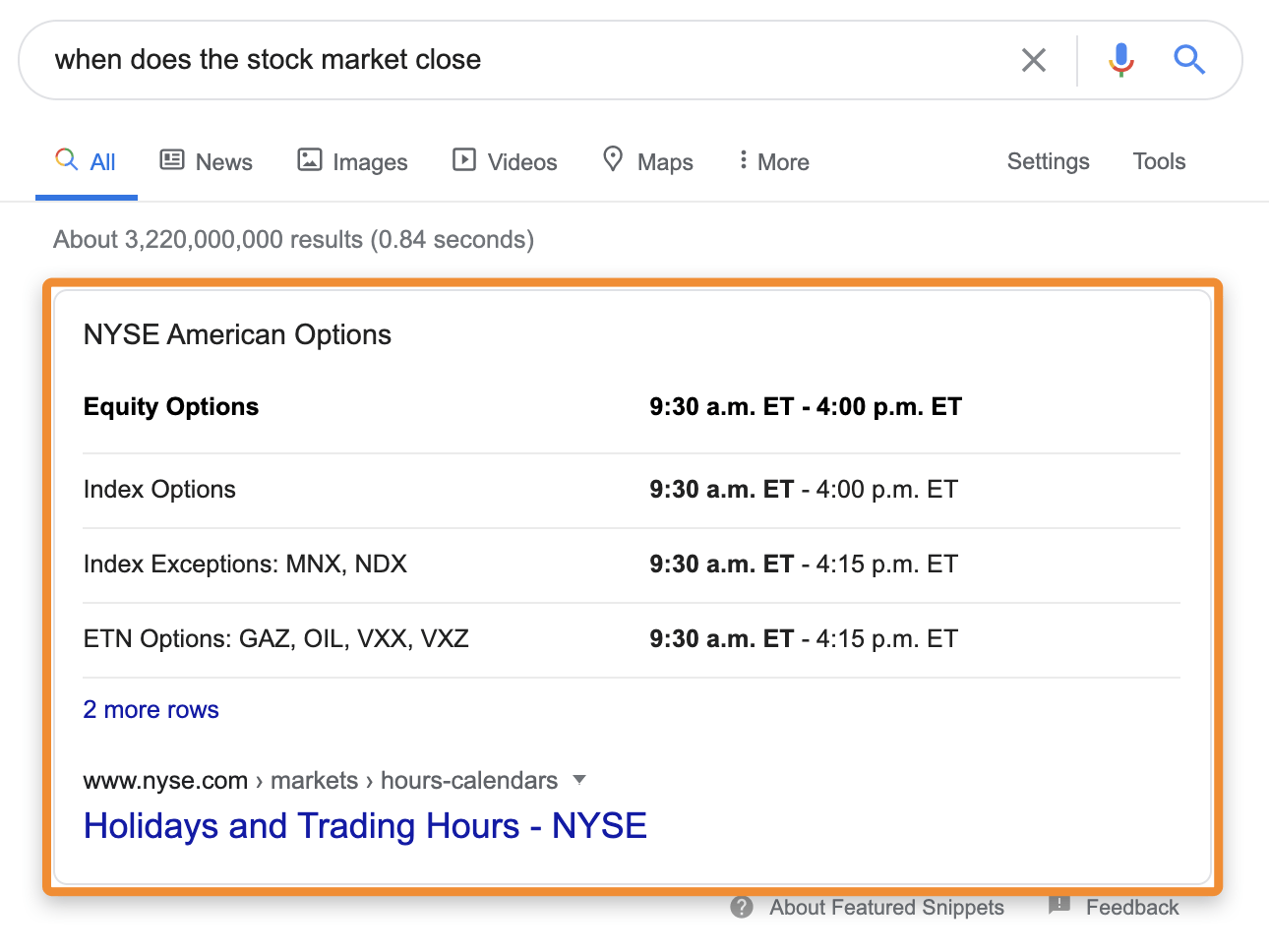
Task: Click the question mark icon near About Featured Snippets
Action: tap(740, 907)
